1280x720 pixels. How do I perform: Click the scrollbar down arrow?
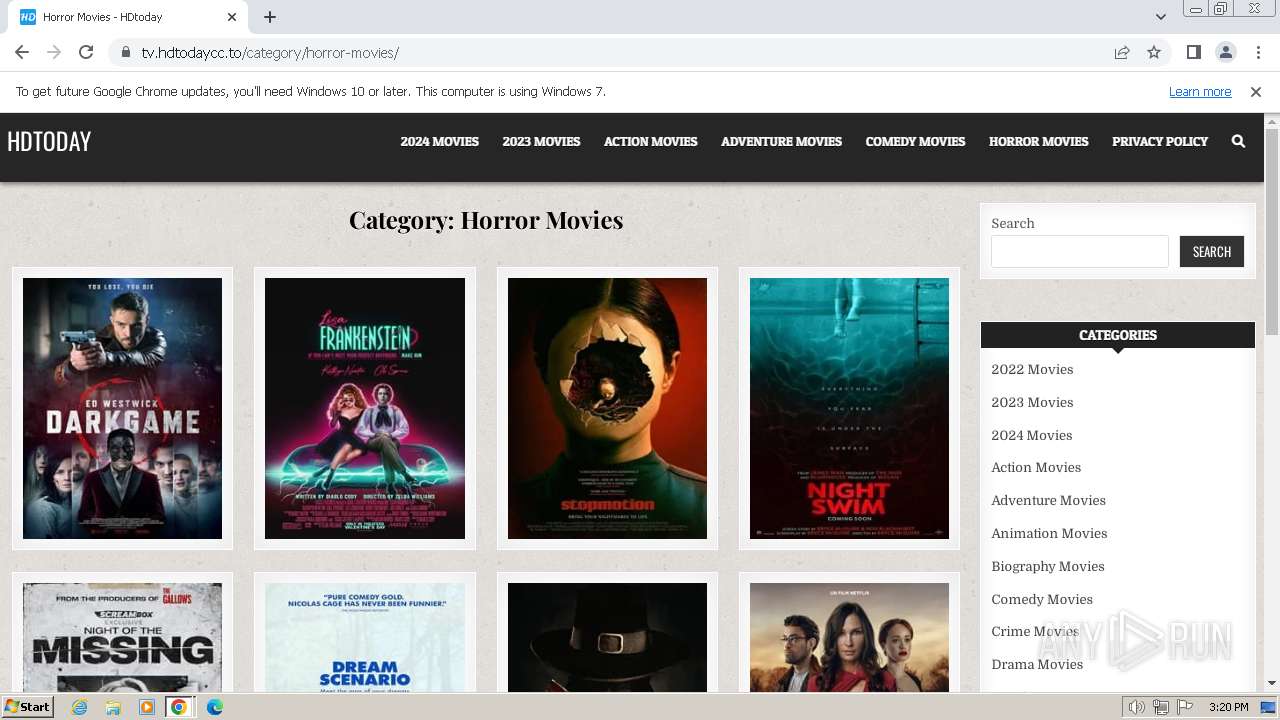coord(1272,684)
